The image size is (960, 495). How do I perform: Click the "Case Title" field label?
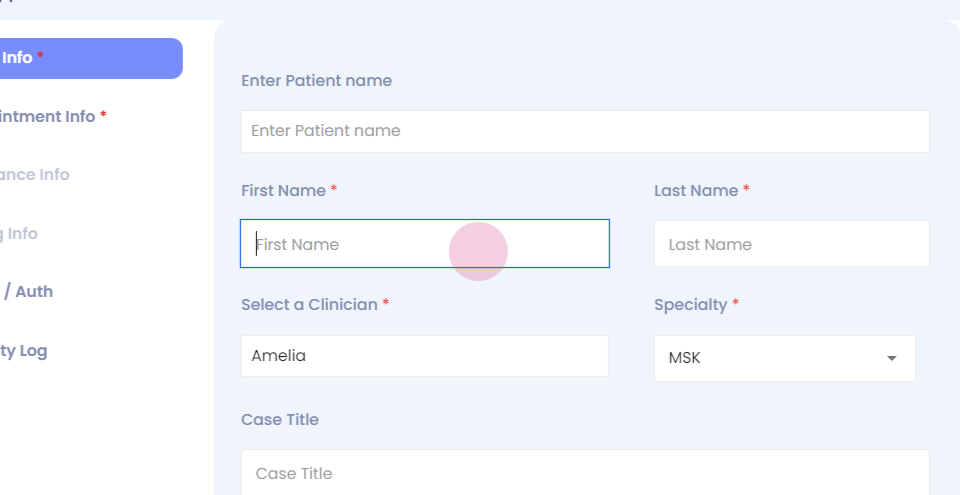[x=280, y=419]
